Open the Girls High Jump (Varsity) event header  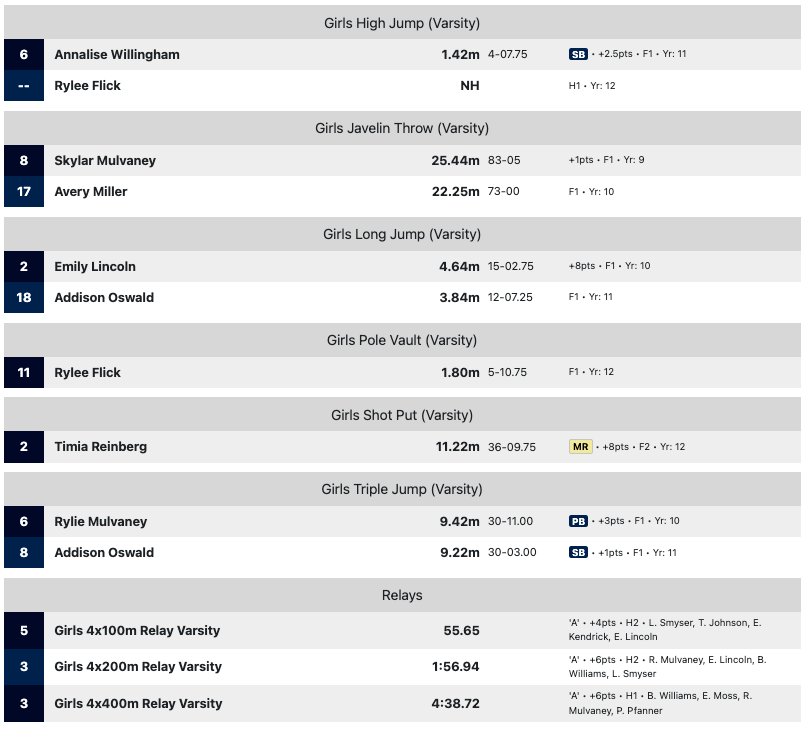pos(402,23)
